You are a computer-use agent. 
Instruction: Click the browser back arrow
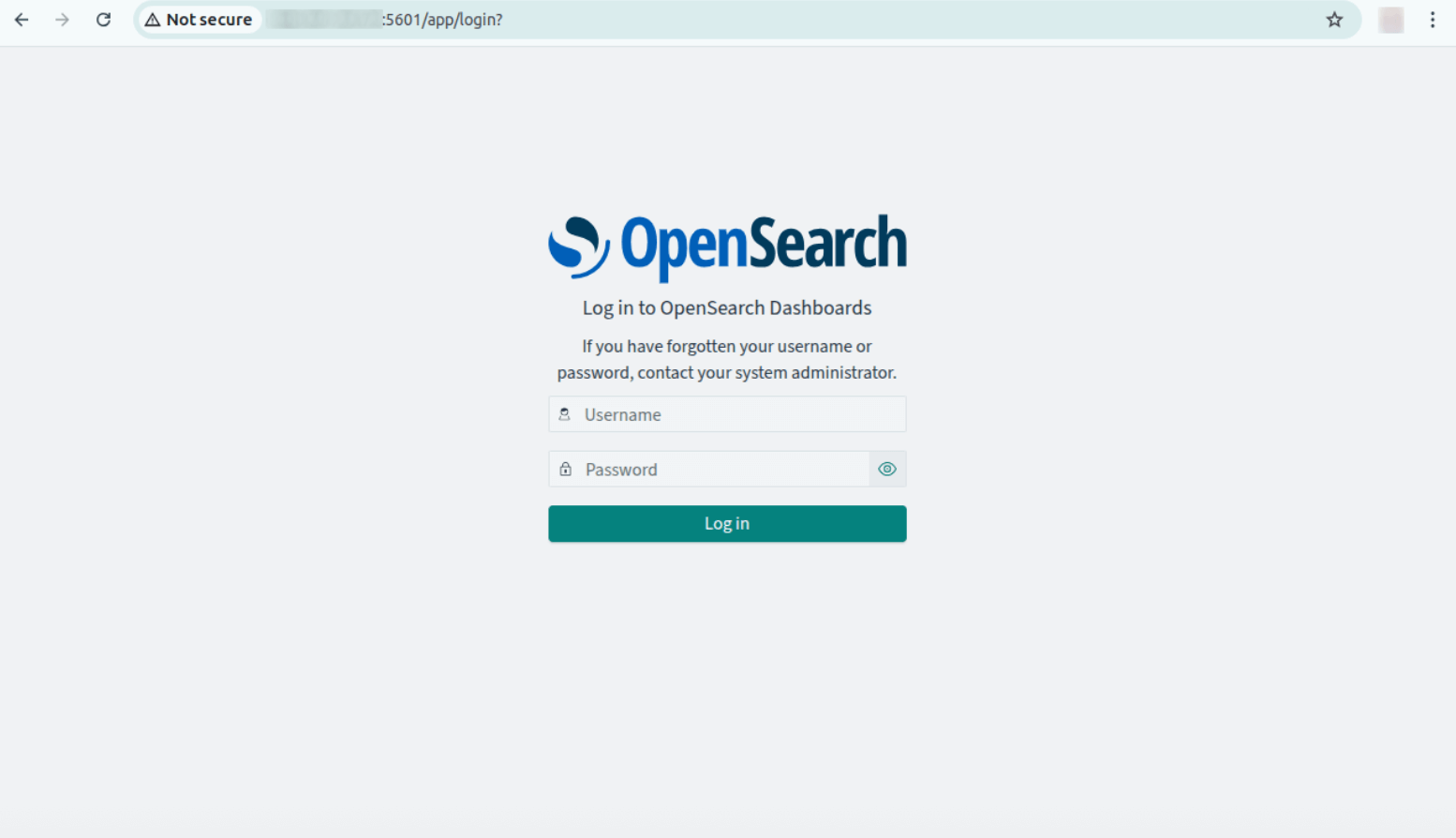click(21, 19)
